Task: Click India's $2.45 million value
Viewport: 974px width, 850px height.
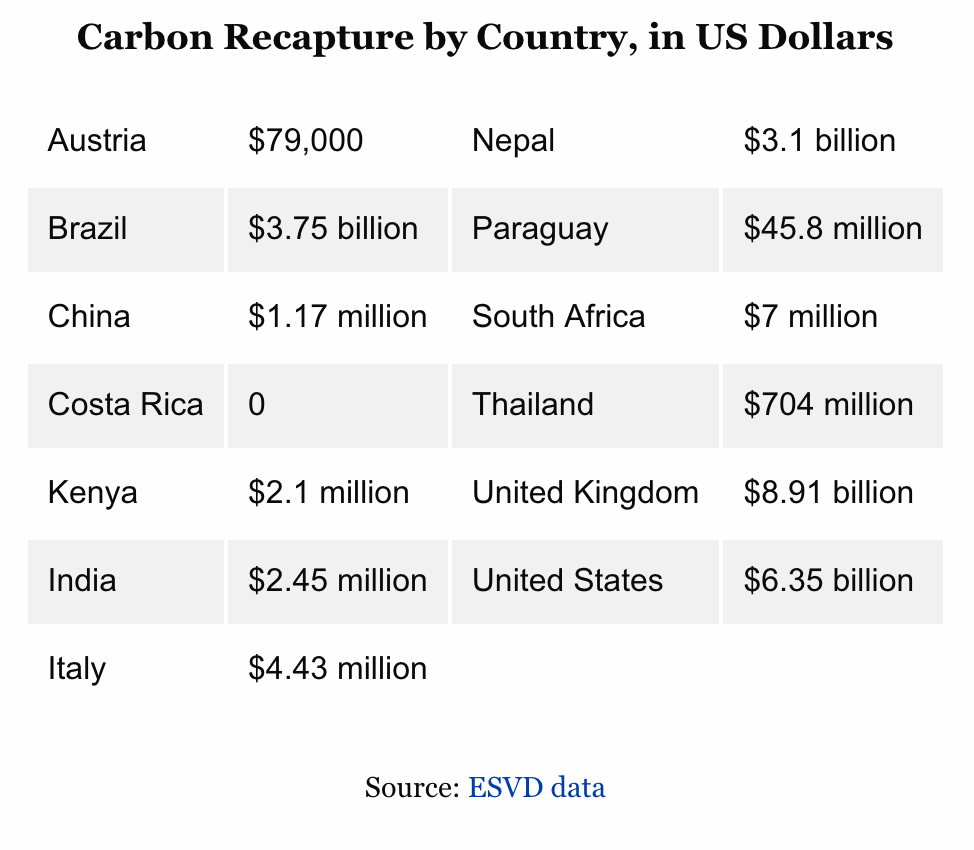Action: (337, 580)
